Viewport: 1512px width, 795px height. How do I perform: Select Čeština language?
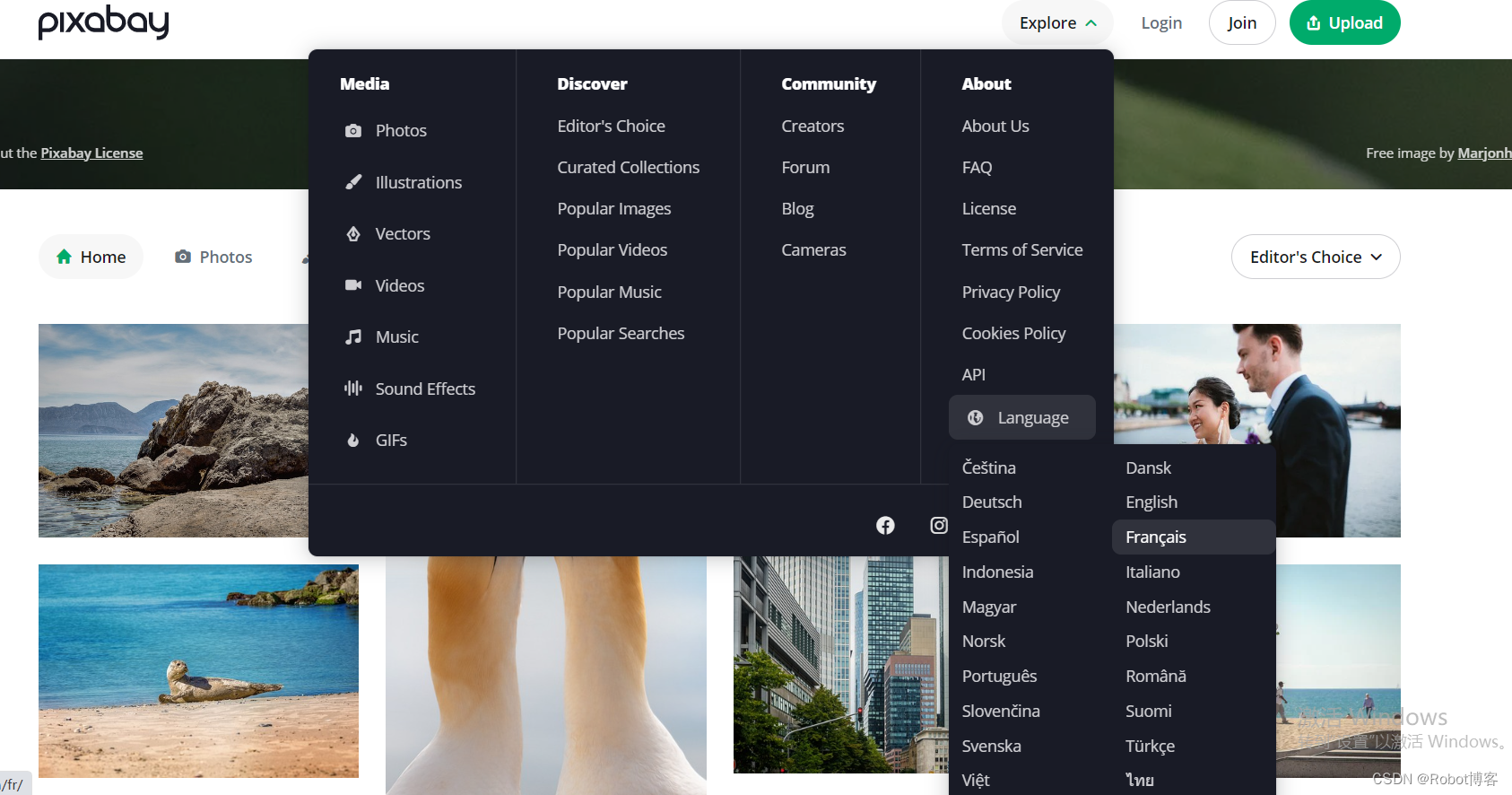pos(989,468)
